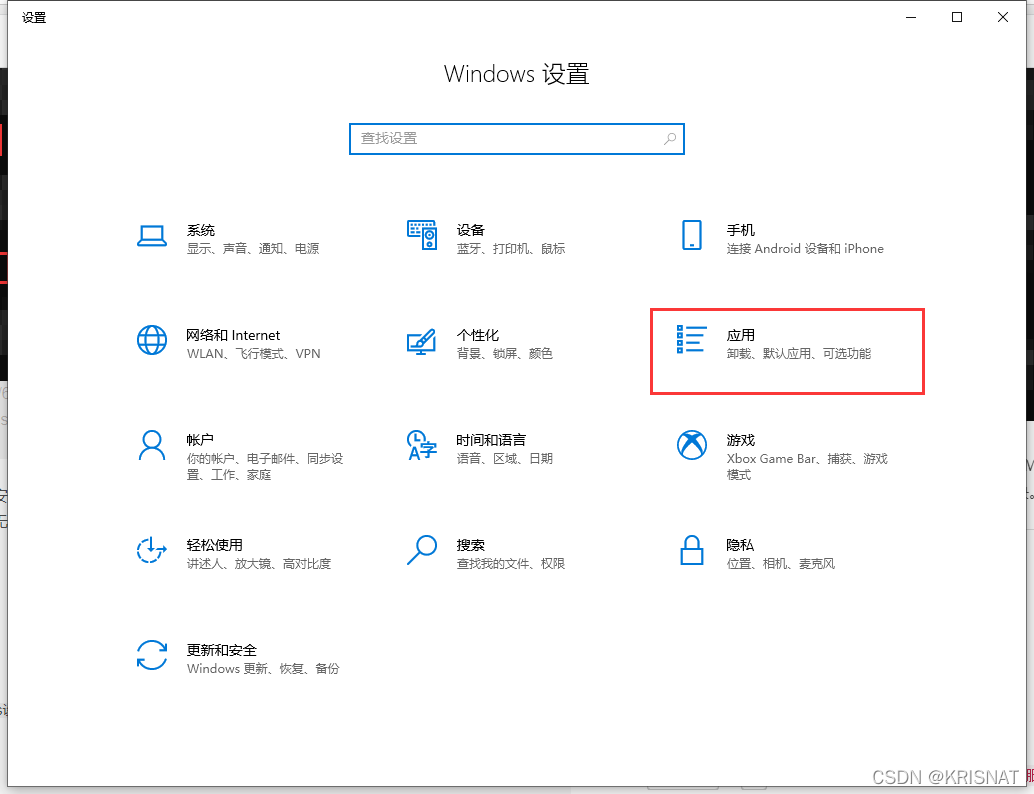Screen dimensions: 1034x794
Task: Open the highlighted 应用 apps icon
Action: point(692,340)
